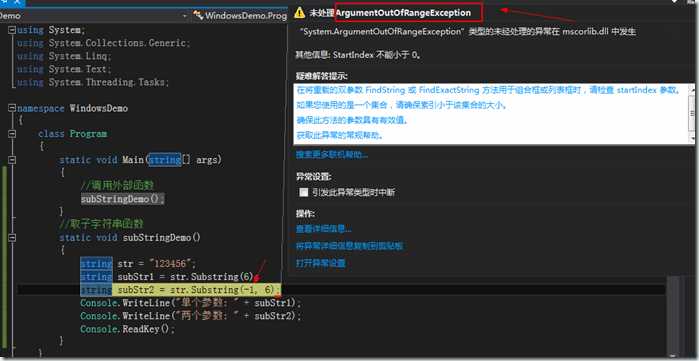Collapse the namespace WindowsDemo block
The height and width of the screenshot is (361, 699).
click(x=12, y=108)
